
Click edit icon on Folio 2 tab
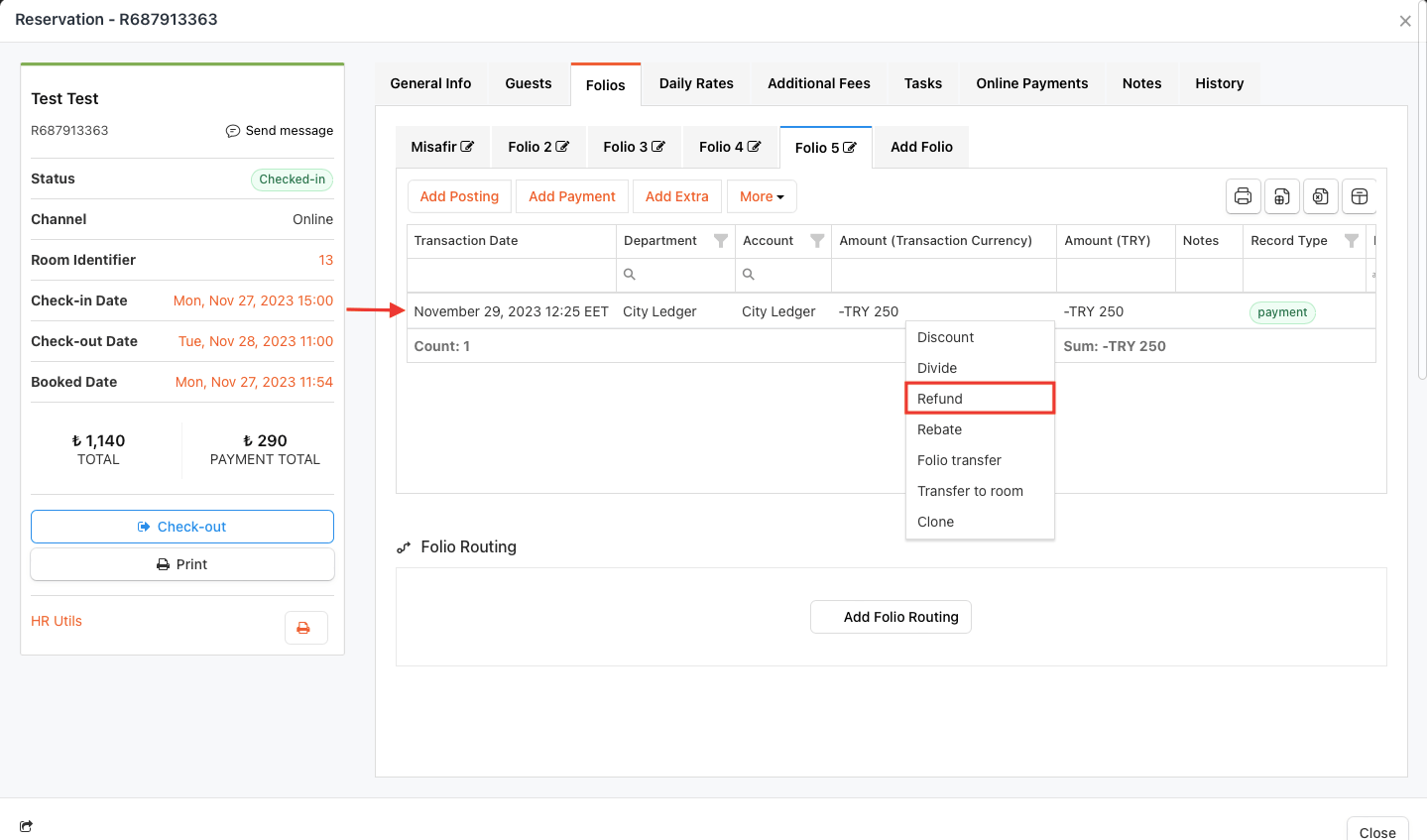point(562,147)
